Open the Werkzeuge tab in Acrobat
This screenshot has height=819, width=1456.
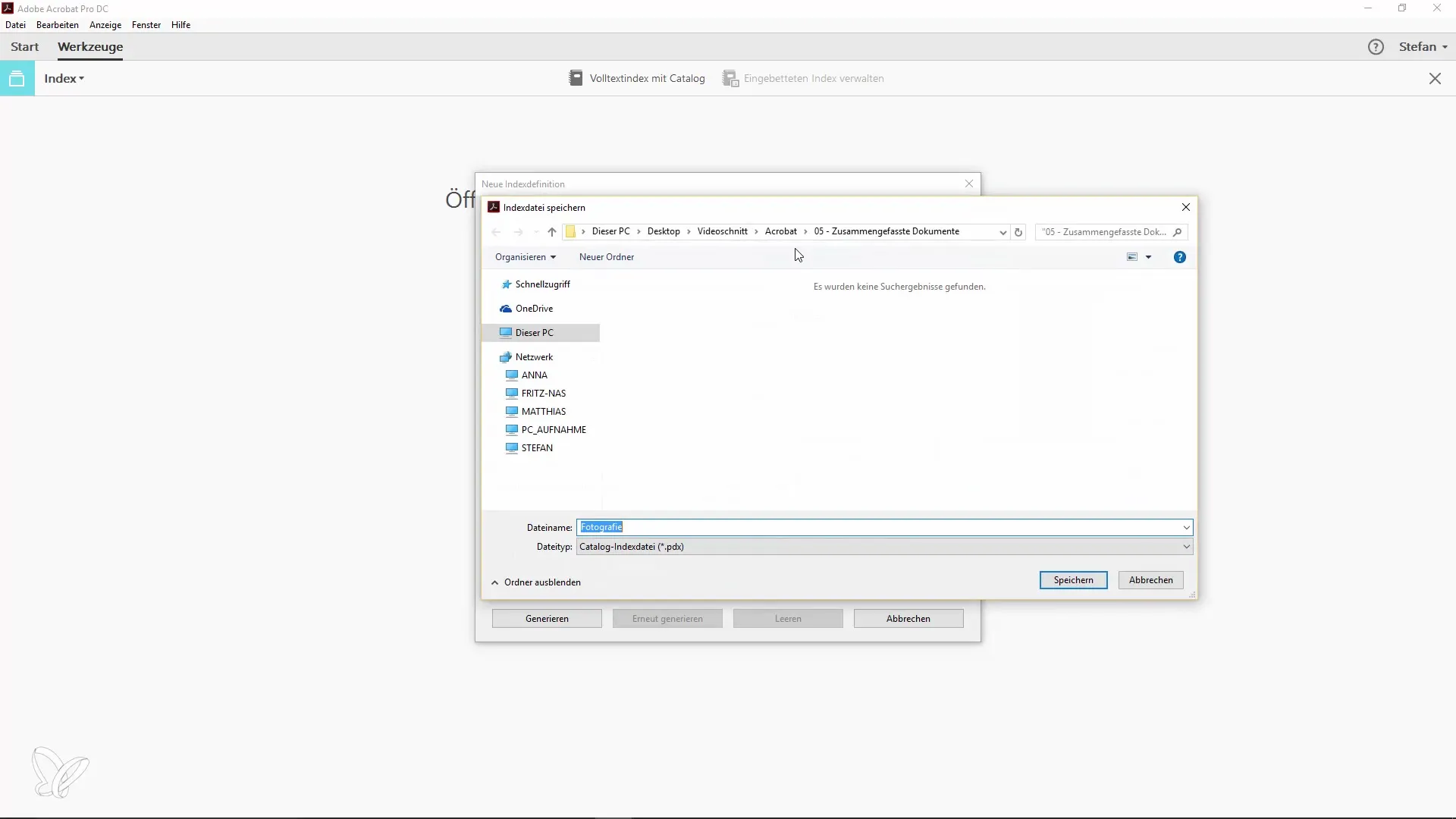point(90,46)
